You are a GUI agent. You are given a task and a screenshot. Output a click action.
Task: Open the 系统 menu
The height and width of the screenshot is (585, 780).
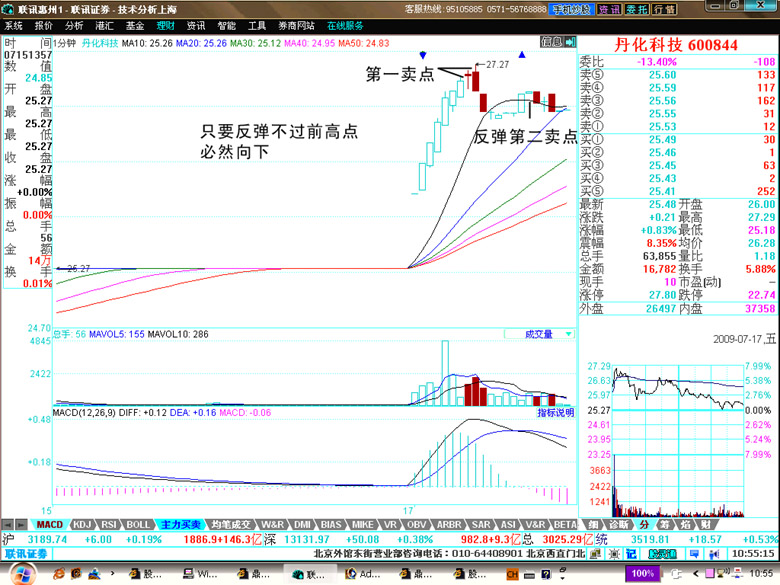click(x=13, y=26)
